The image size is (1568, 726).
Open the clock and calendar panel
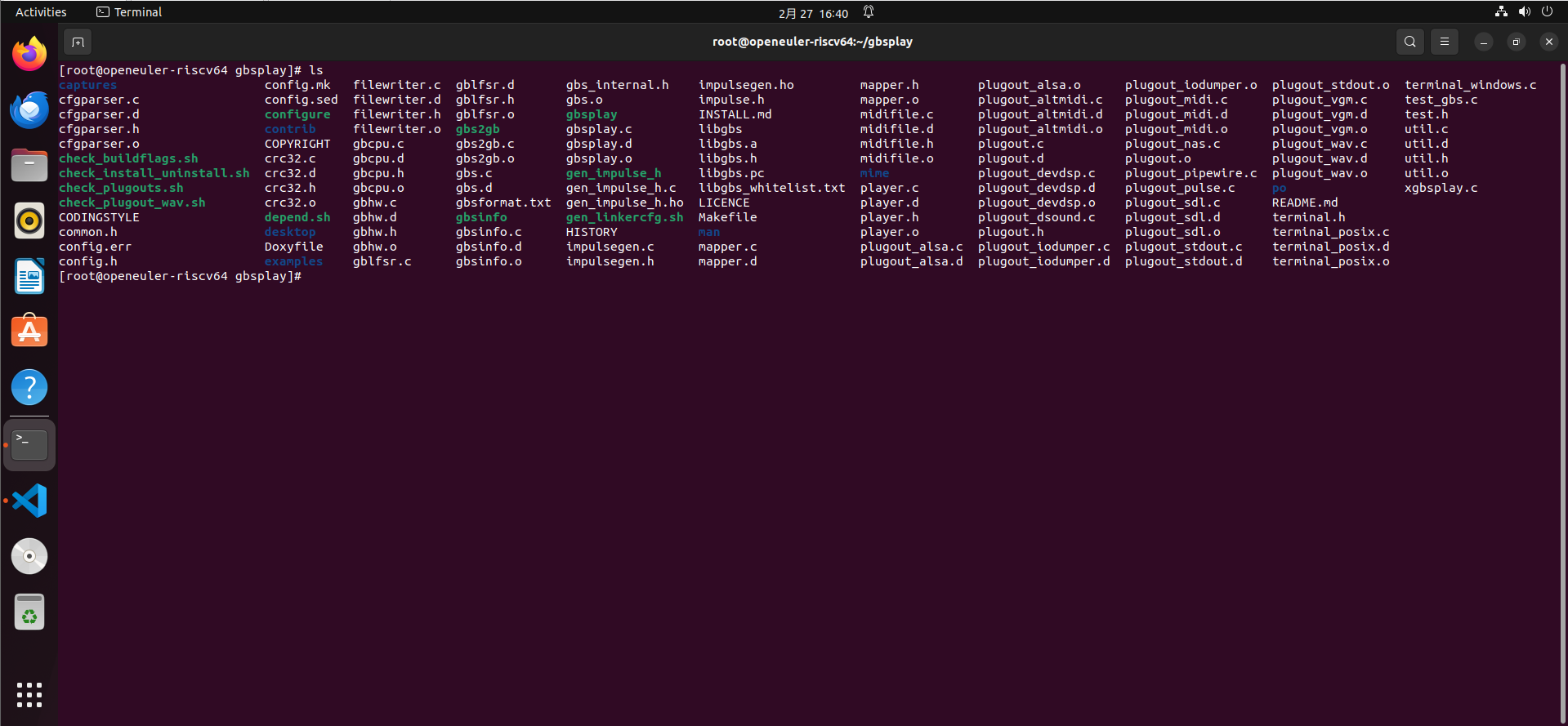[813, 13]
